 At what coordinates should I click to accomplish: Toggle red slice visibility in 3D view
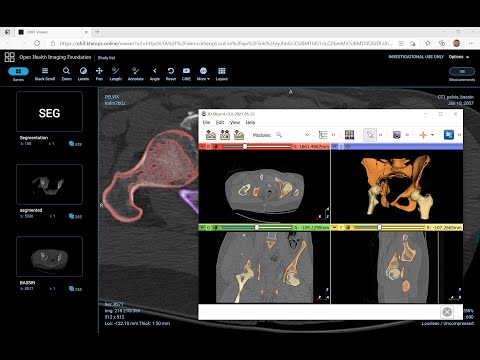point(215,147)
